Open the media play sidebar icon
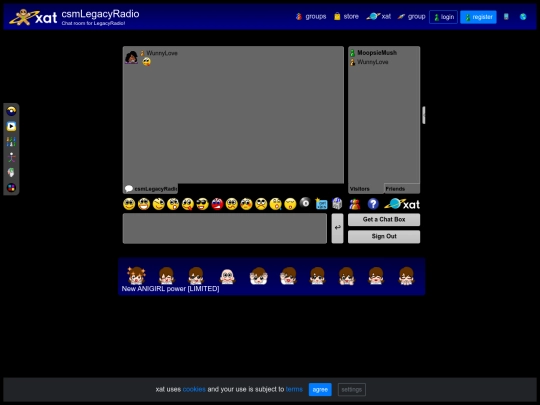The image size is (540, 405). (x=11, y=126)
